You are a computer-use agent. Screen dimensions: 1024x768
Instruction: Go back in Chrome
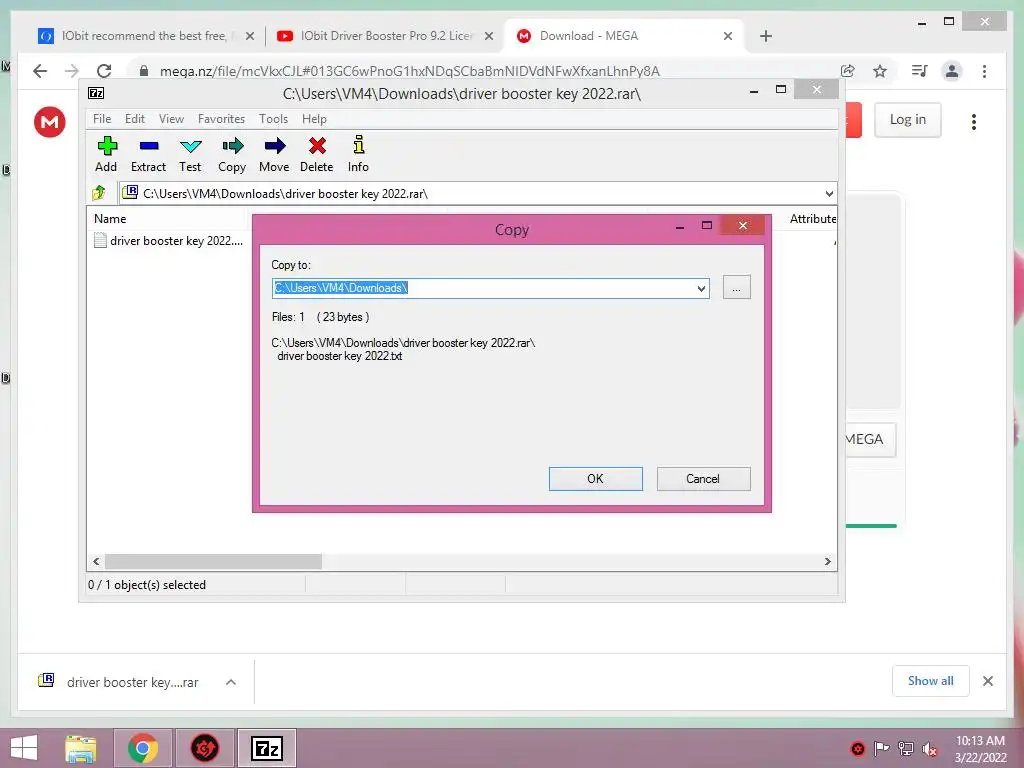tap(40, 71)
